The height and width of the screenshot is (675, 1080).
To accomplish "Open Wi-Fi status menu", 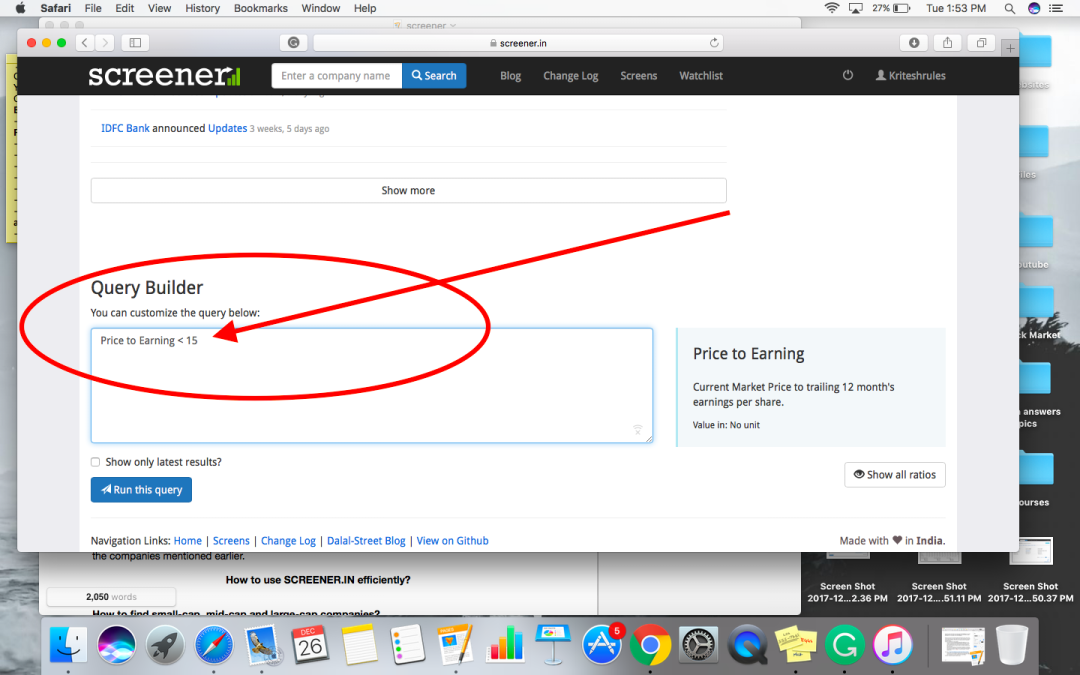I will [832, 8].
